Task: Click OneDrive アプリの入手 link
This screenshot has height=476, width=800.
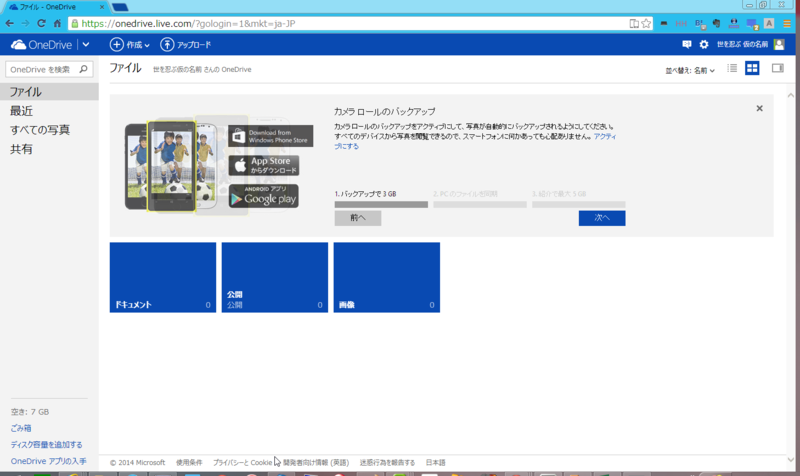Action: coord(48,461)
